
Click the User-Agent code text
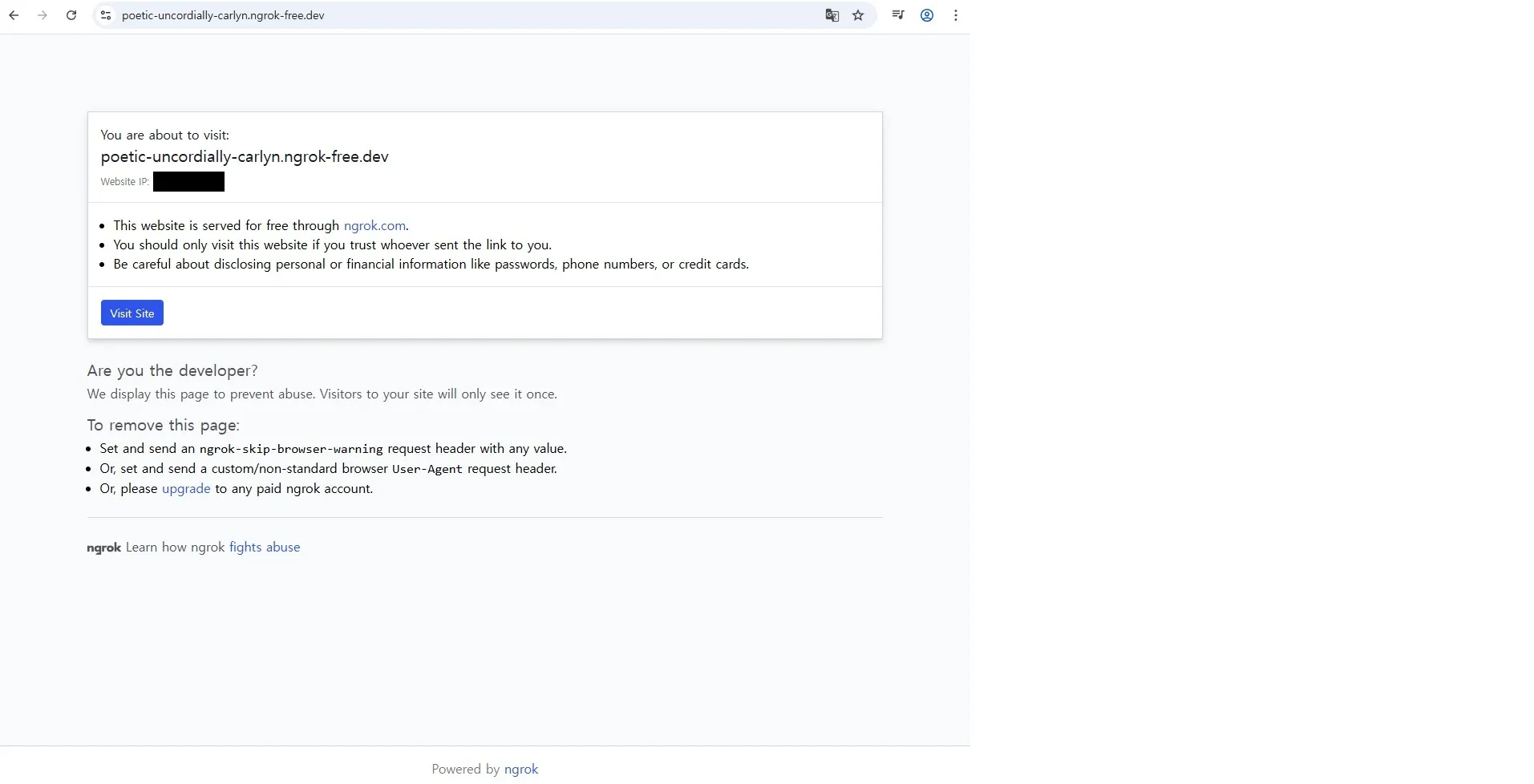click(427, 469)
